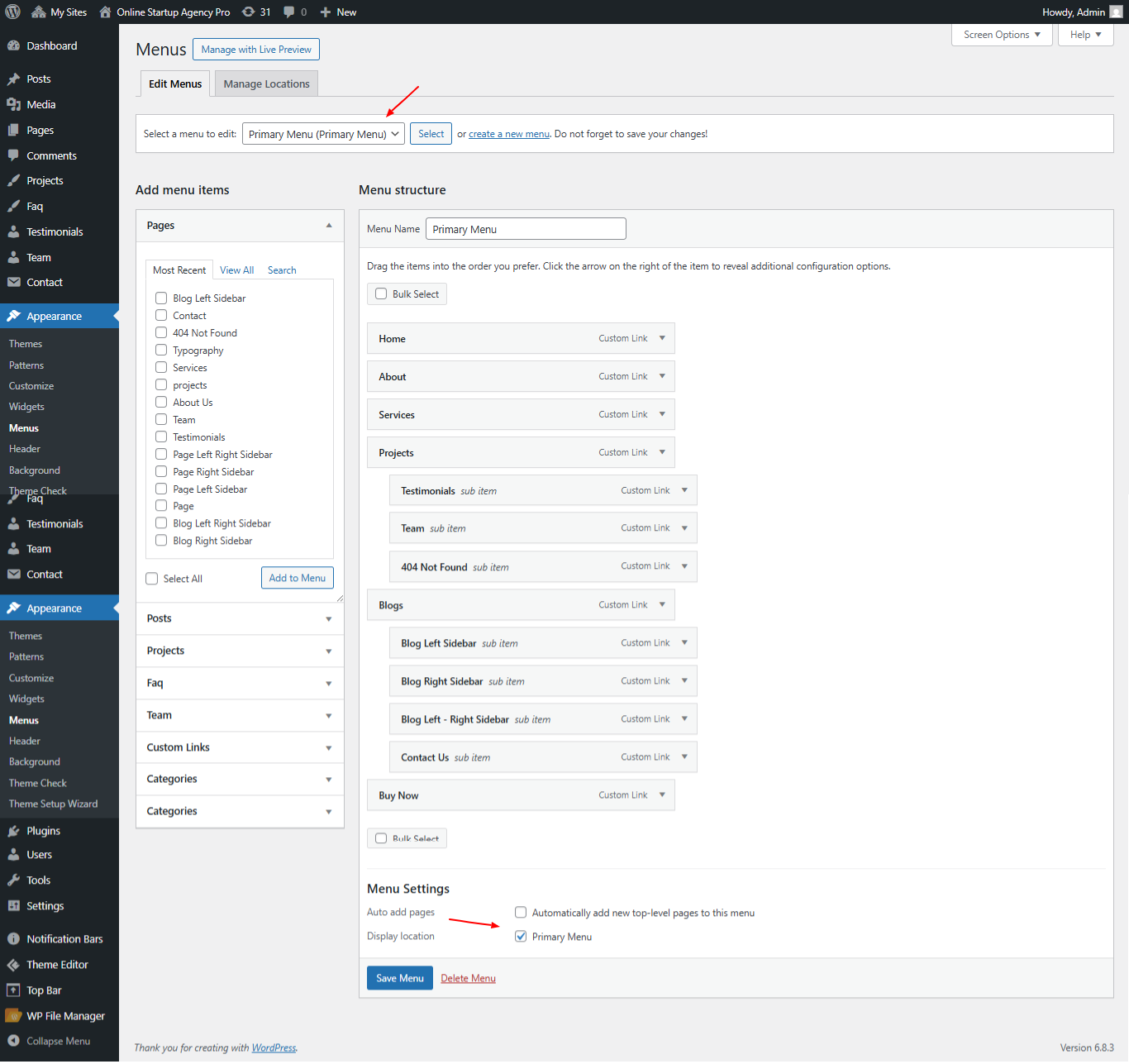
Task: Enable automatically add new top-level pages
Action: 521,913
